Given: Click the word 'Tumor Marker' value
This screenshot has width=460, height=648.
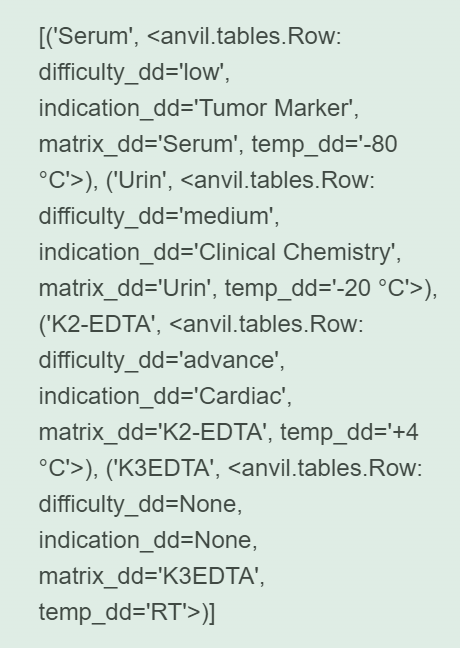Looking at the screenshot, I should coord(275,108).
